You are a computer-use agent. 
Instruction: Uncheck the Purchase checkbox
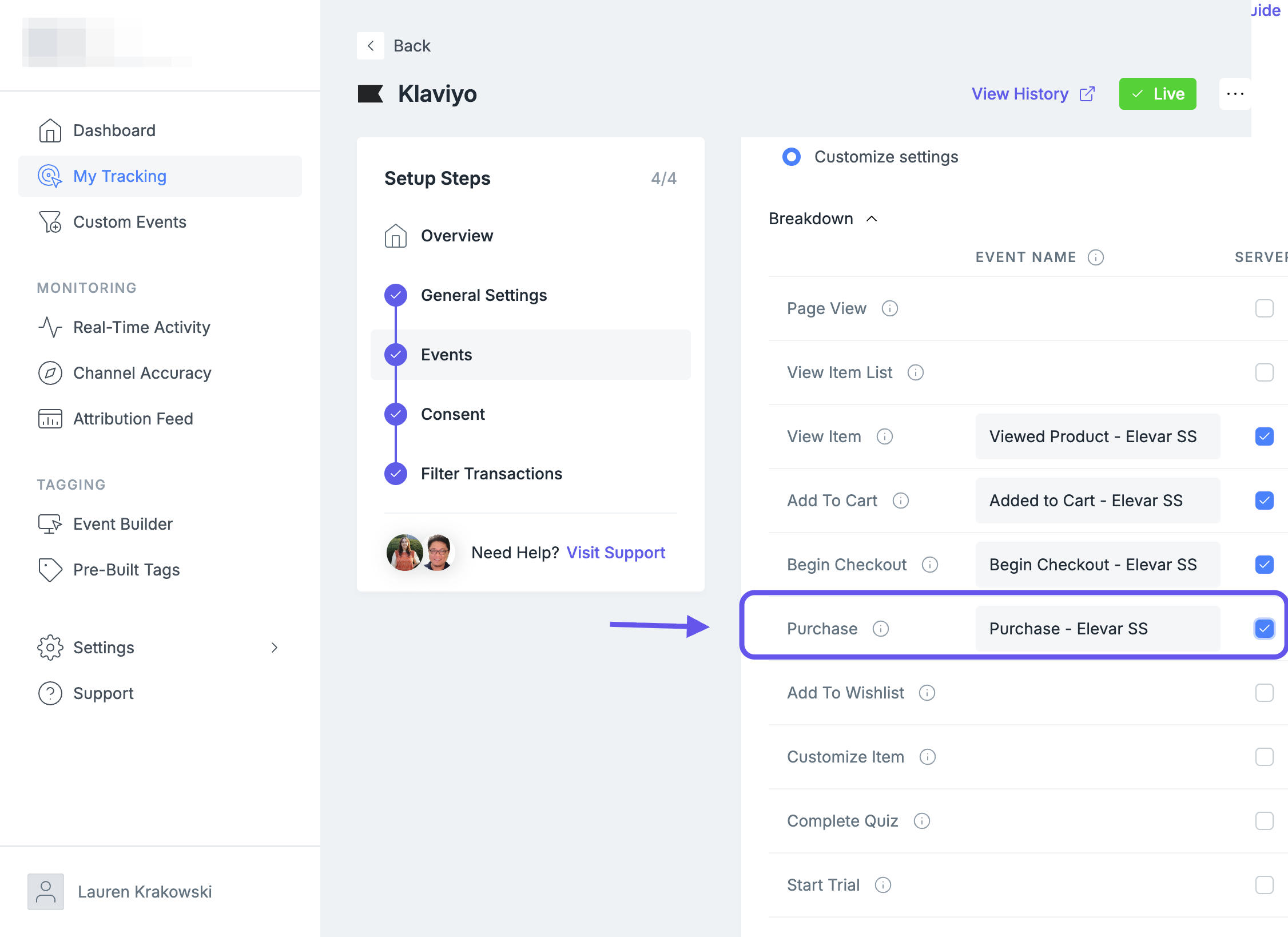[1265, 629]
